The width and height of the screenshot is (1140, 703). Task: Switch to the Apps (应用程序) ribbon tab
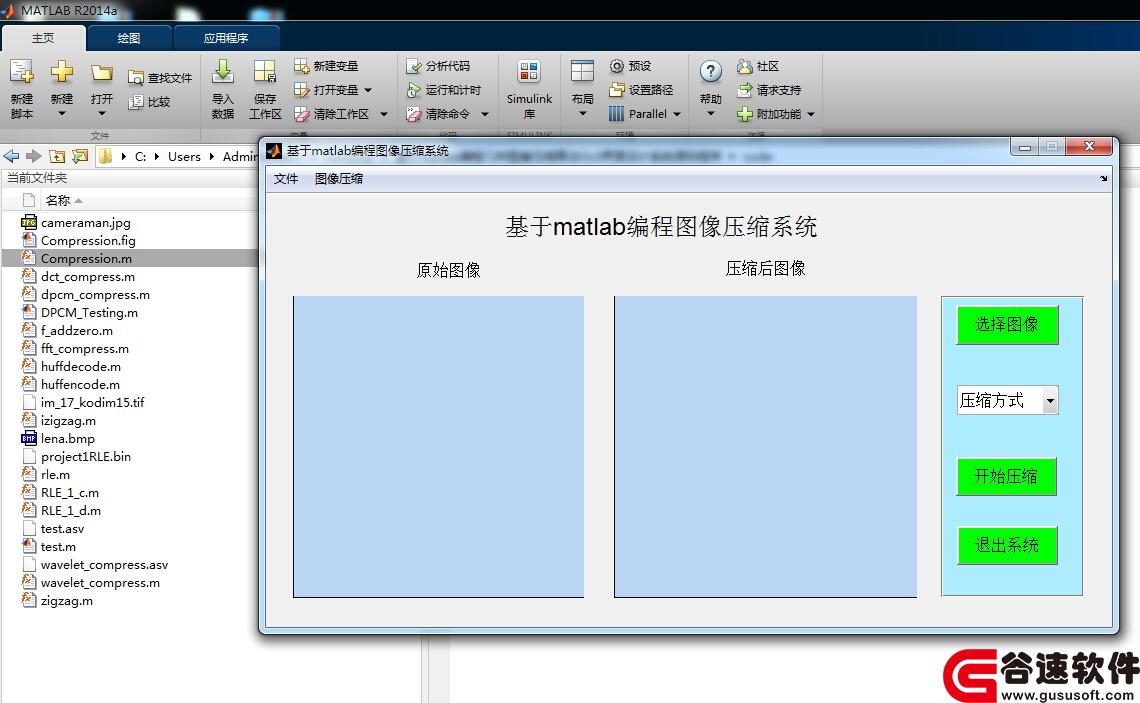coord(226,38)
